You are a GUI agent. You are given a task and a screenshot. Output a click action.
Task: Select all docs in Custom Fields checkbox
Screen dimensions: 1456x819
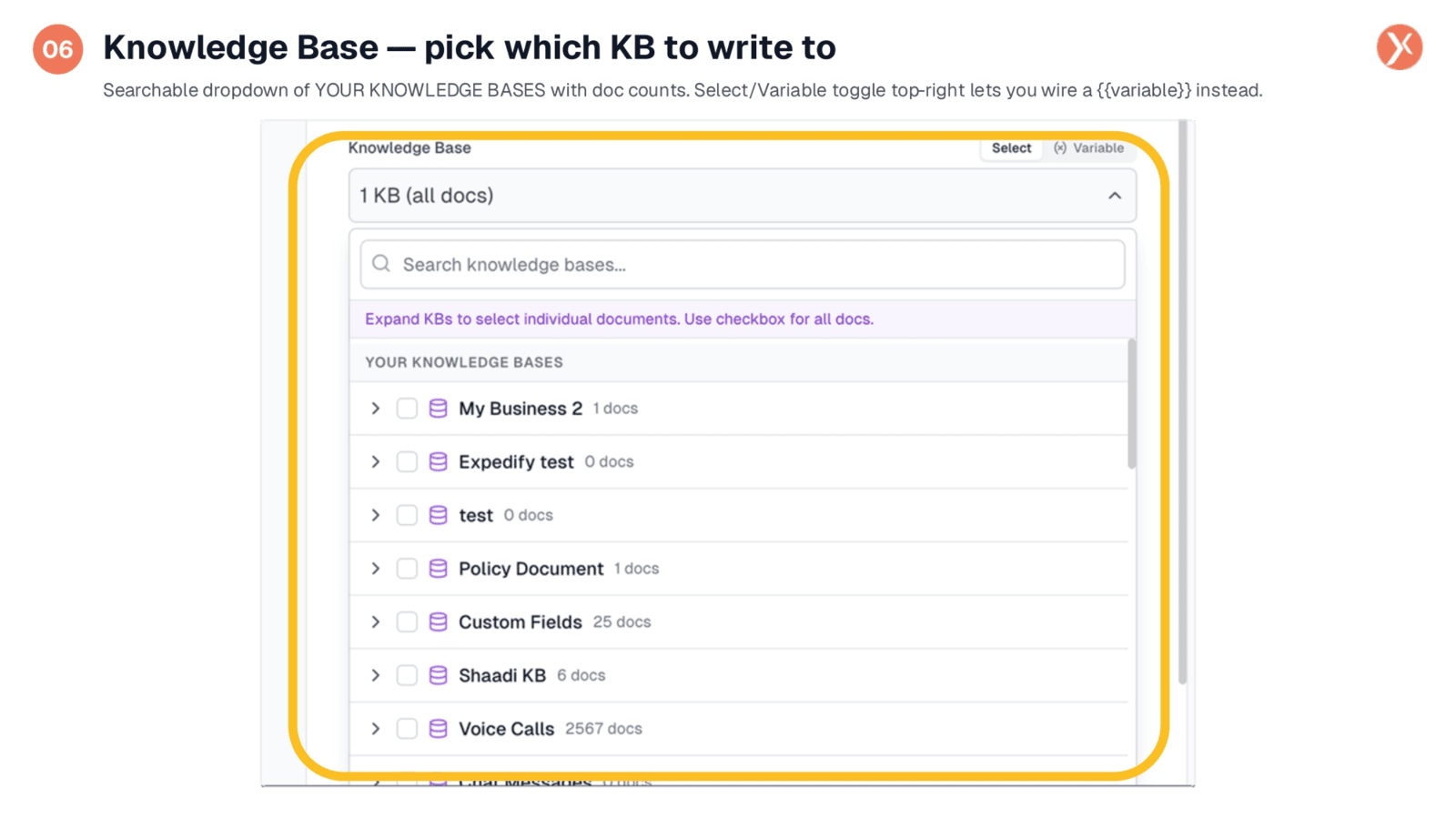(x=407, y=622)
